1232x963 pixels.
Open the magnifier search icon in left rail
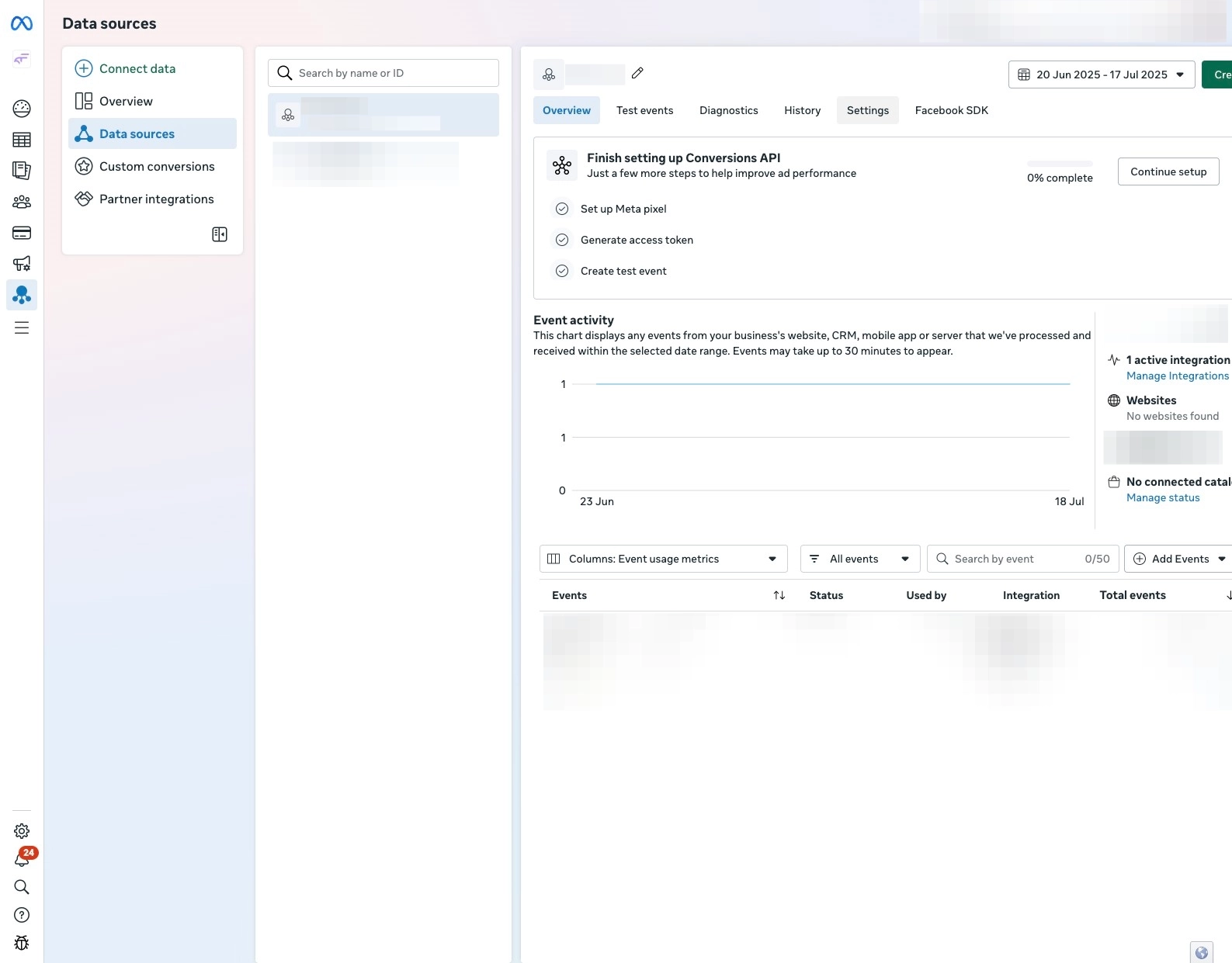(x=22, y=887)
